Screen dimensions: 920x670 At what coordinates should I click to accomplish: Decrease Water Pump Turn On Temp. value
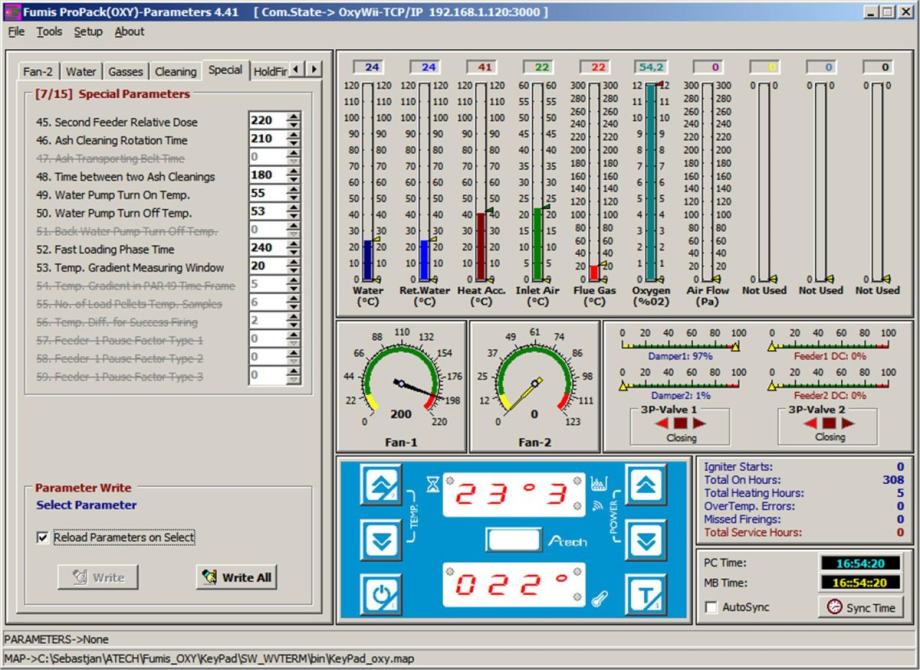point(293,198)
